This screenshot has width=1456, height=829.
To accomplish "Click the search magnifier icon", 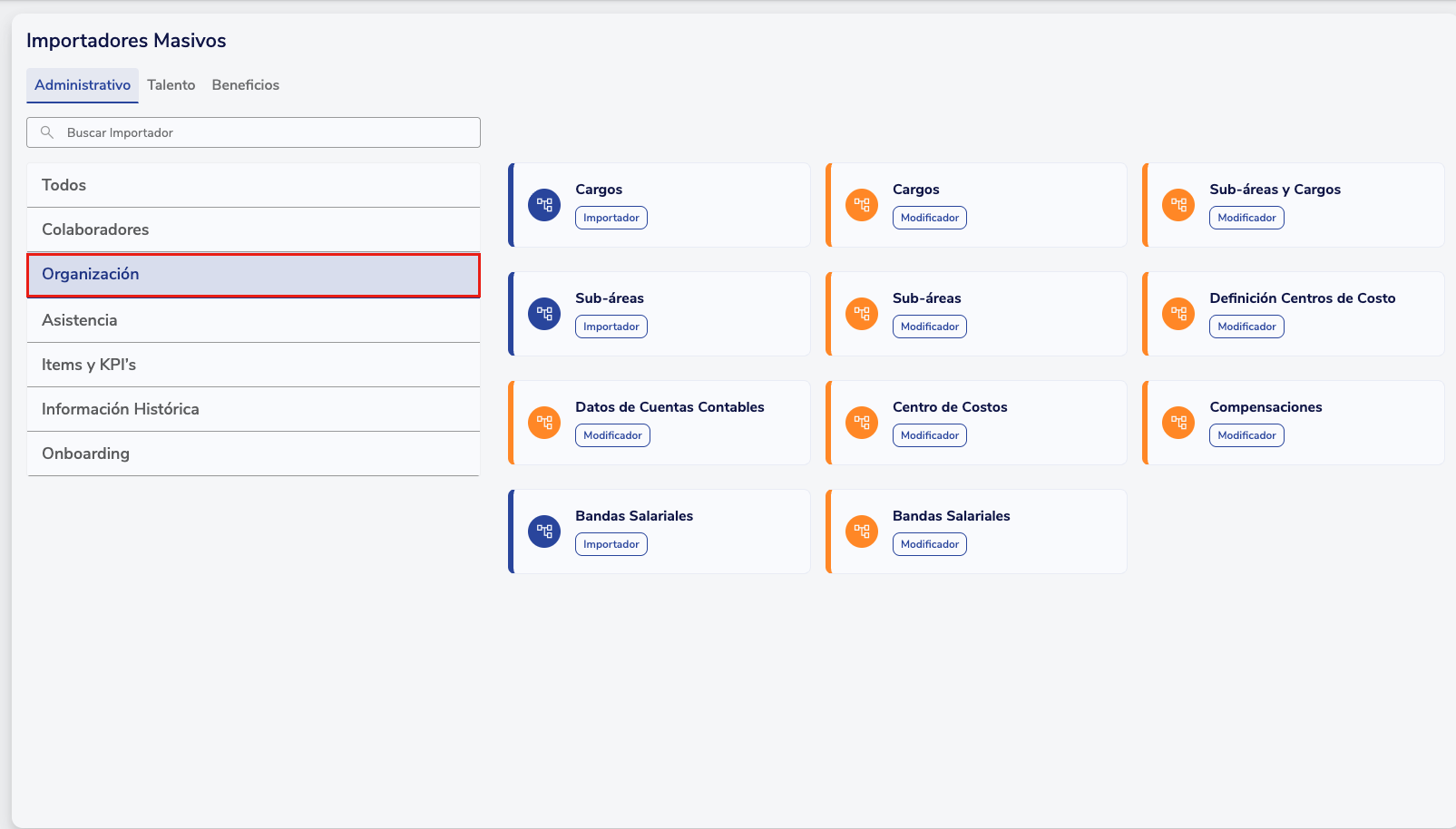I will click(47, 132).
